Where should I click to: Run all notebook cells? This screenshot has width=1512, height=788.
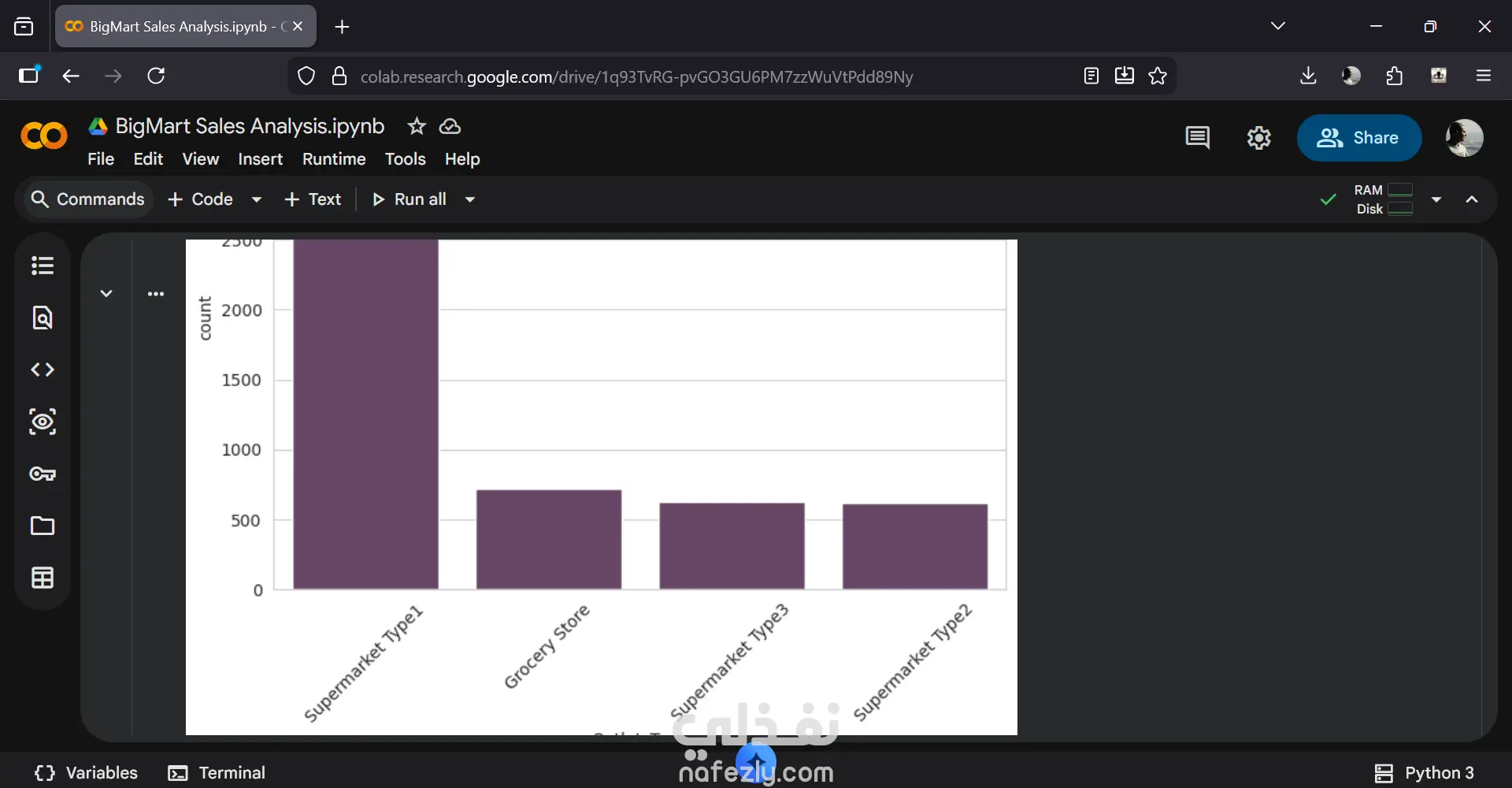tap(409, 199)
